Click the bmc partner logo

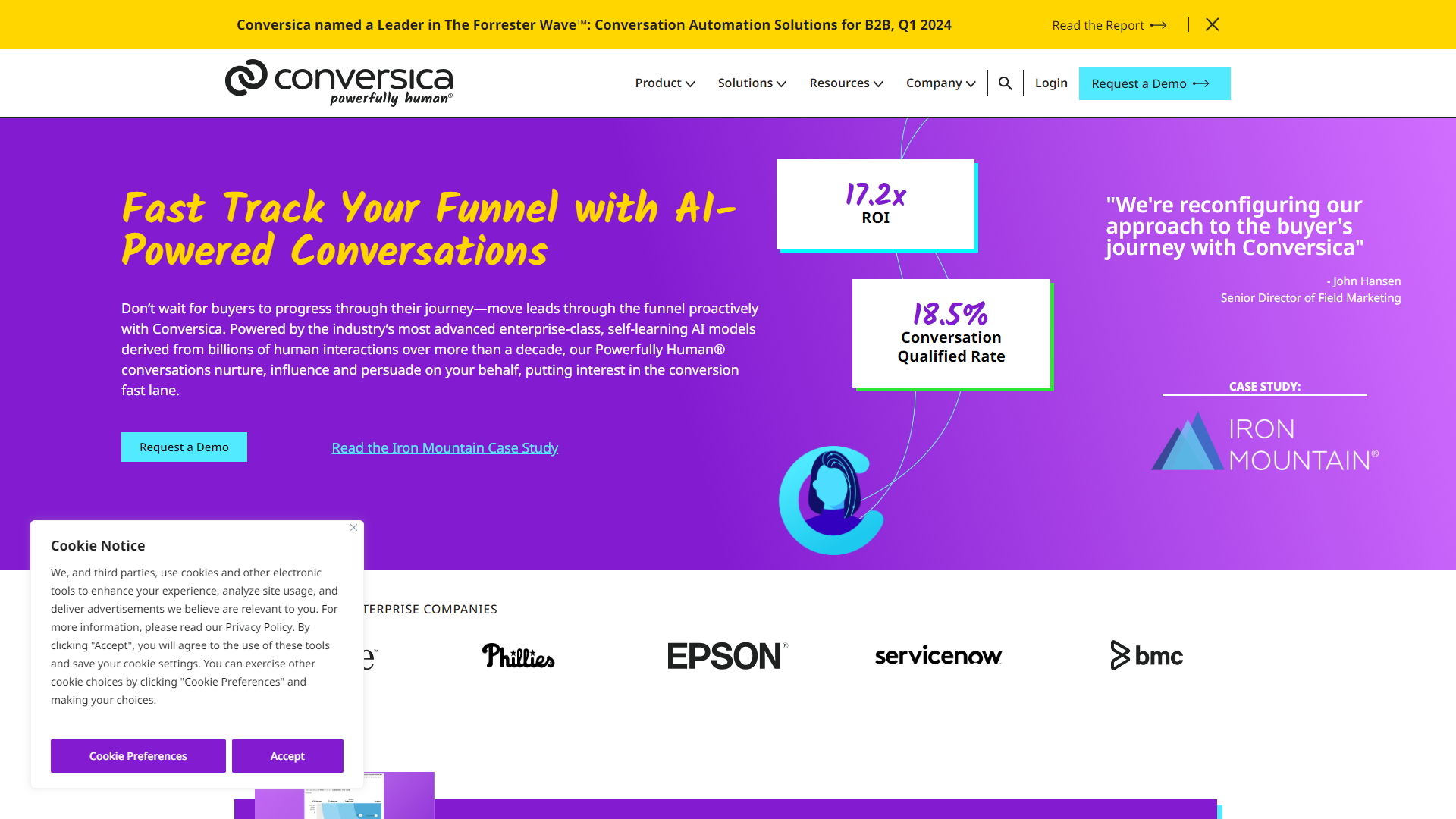(1147, 656)
